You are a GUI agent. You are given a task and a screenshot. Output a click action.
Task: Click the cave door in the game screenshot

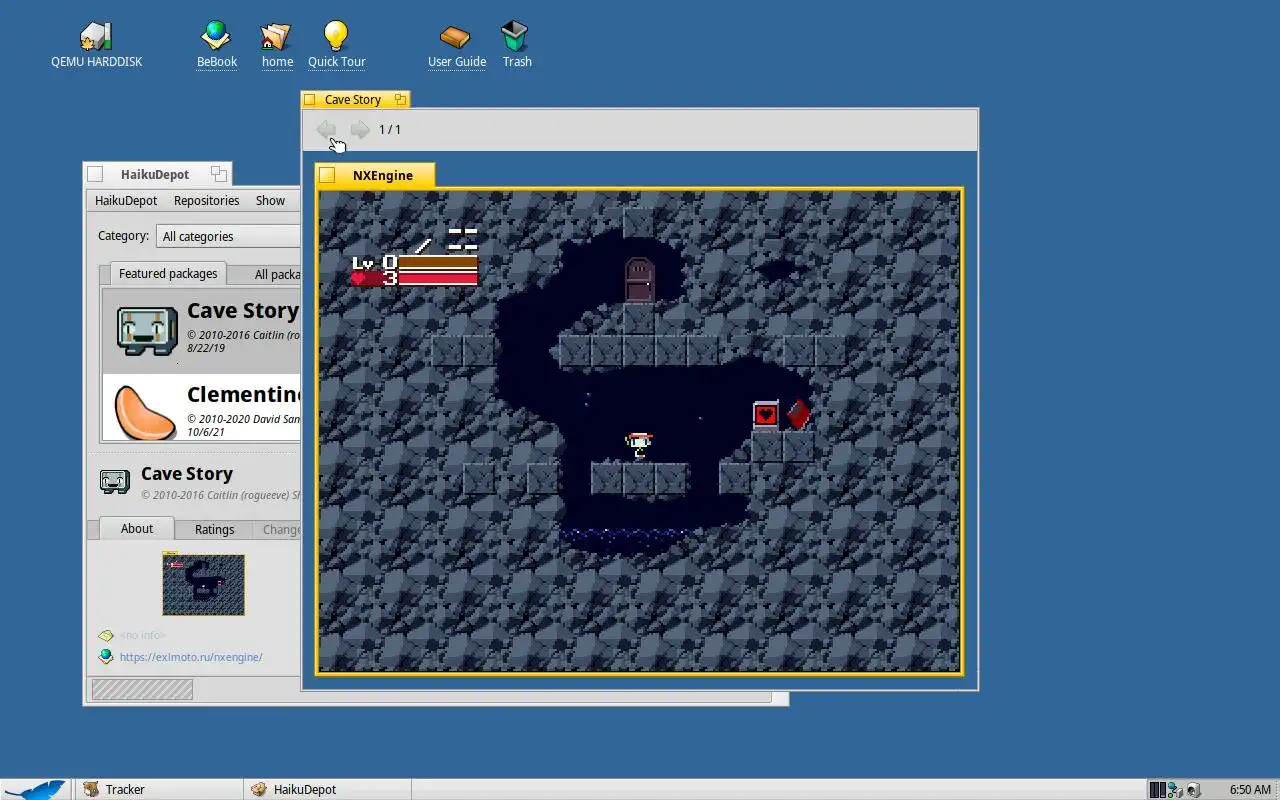(x=639, y=280)
